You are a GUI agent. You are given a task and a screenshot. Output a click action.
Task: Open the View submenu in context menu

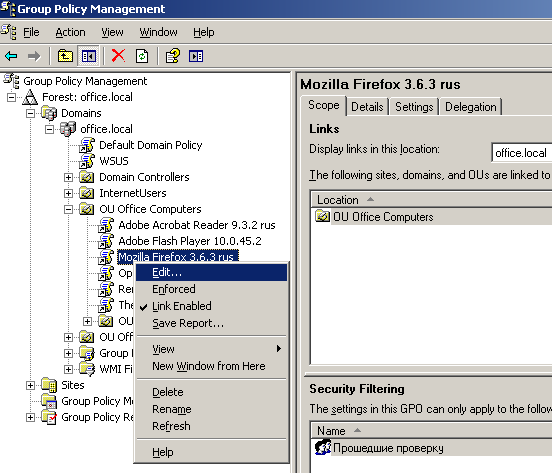coord(212,349)
